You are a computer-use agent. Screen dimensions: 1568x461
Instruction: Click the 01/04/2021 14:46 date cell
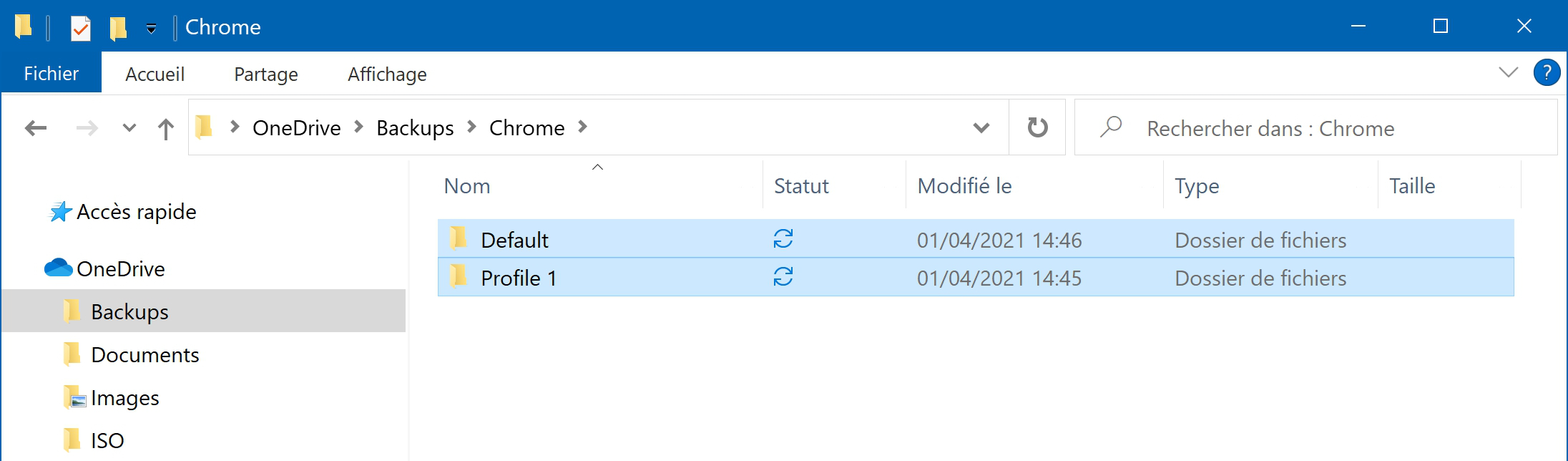pyautogui.click(x=999, y=240)
